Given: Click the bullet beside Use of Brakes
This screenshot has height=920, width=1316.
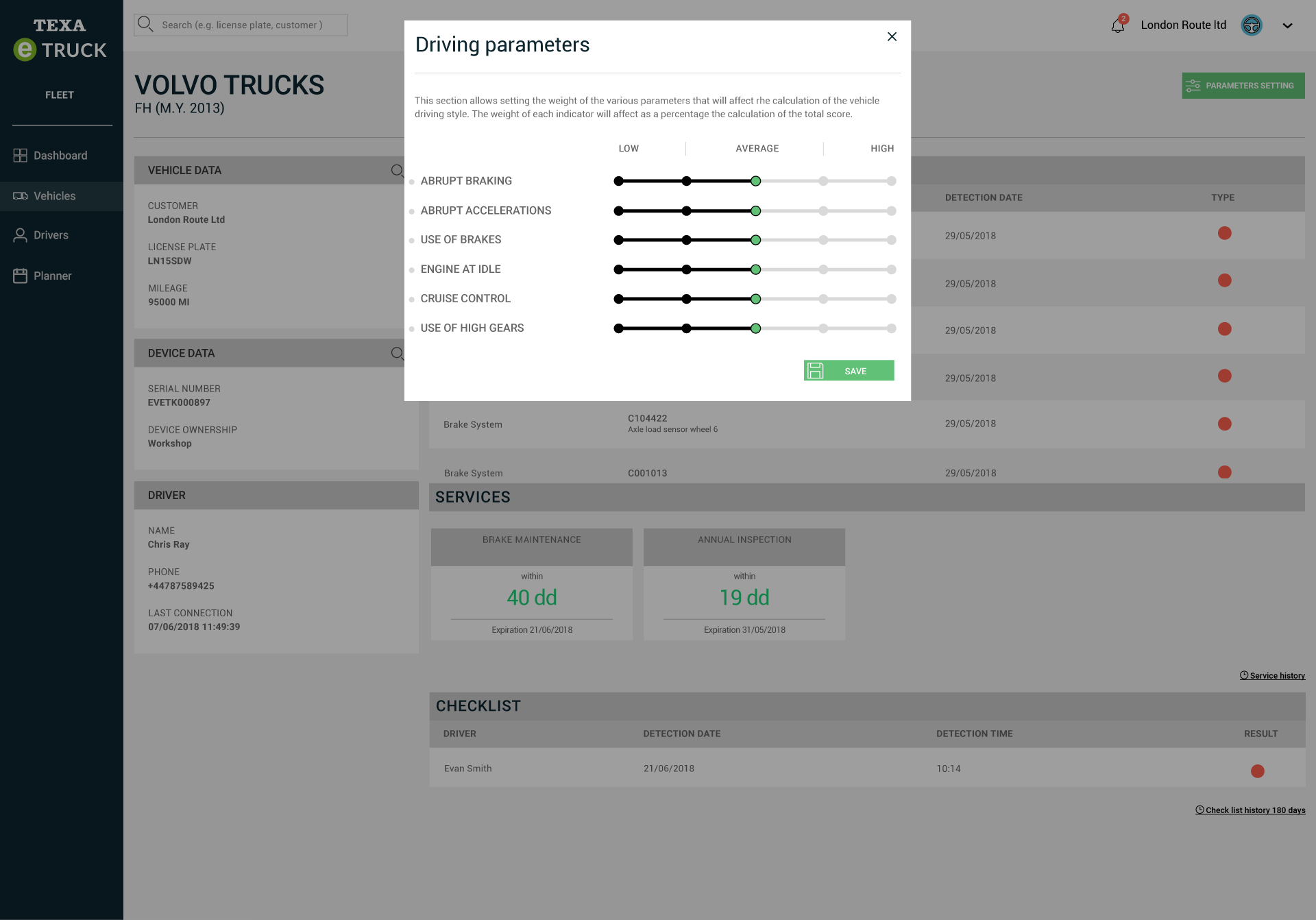Looking at the screenshot, I should pos(412,241).
